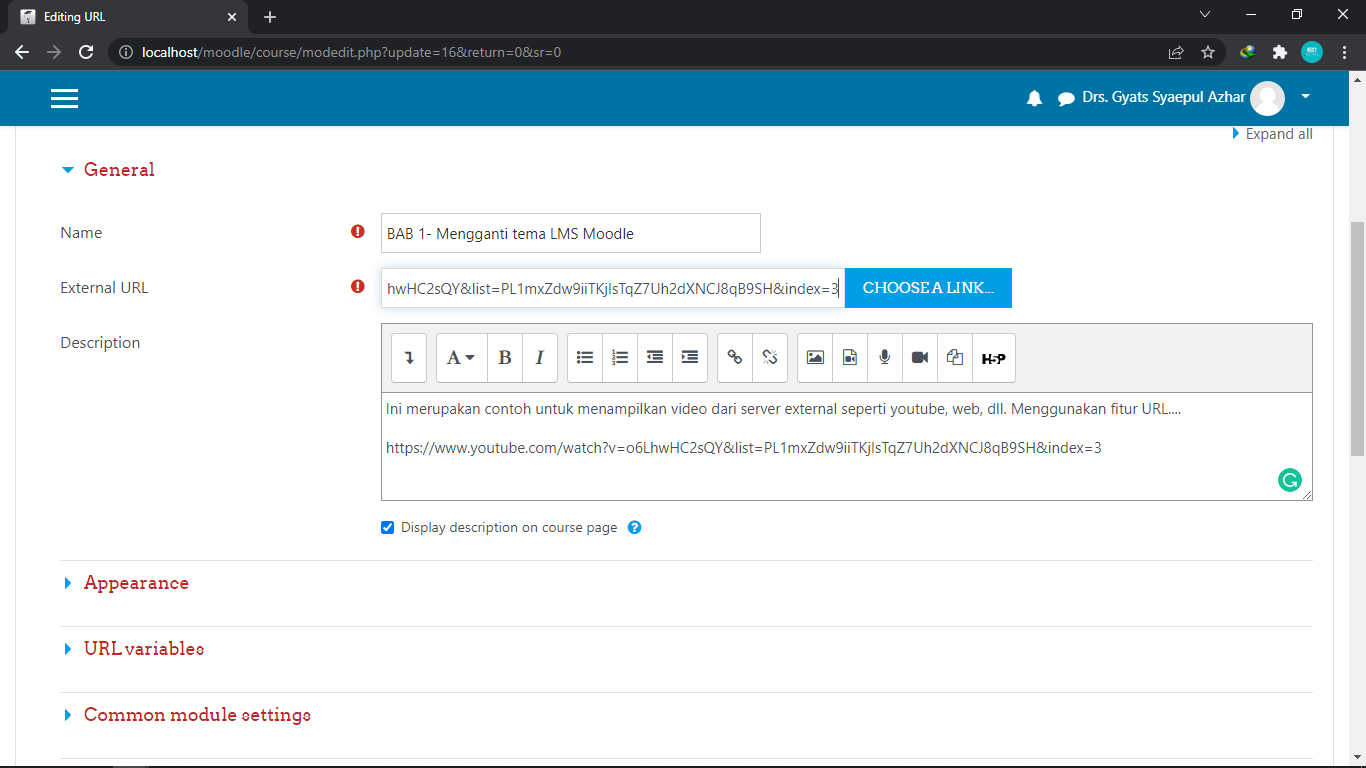Insert H5P content

994,358
